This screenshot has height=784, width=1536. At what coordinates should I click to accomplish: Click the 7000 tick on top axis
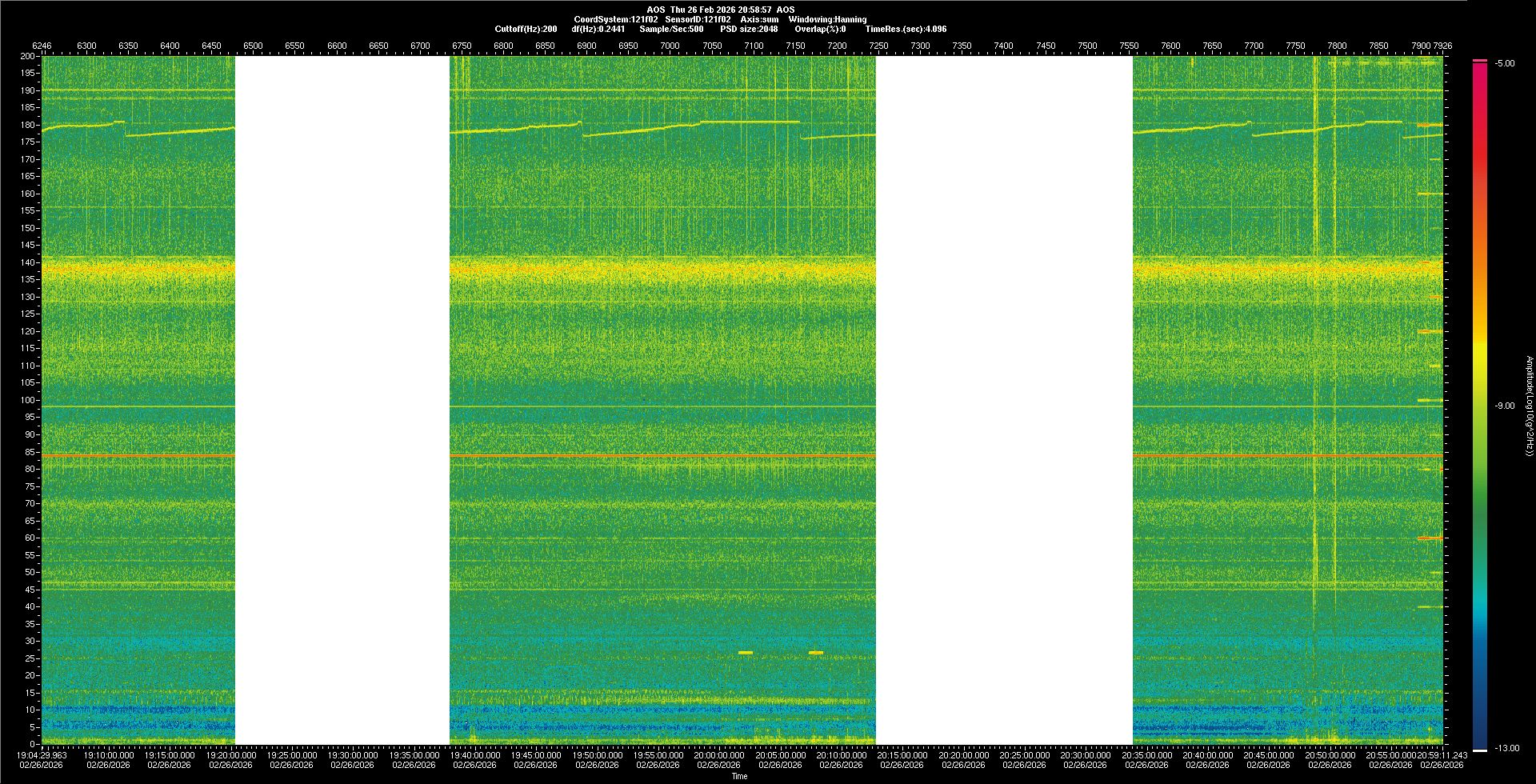pyautogui.click(x=670, y=46)
